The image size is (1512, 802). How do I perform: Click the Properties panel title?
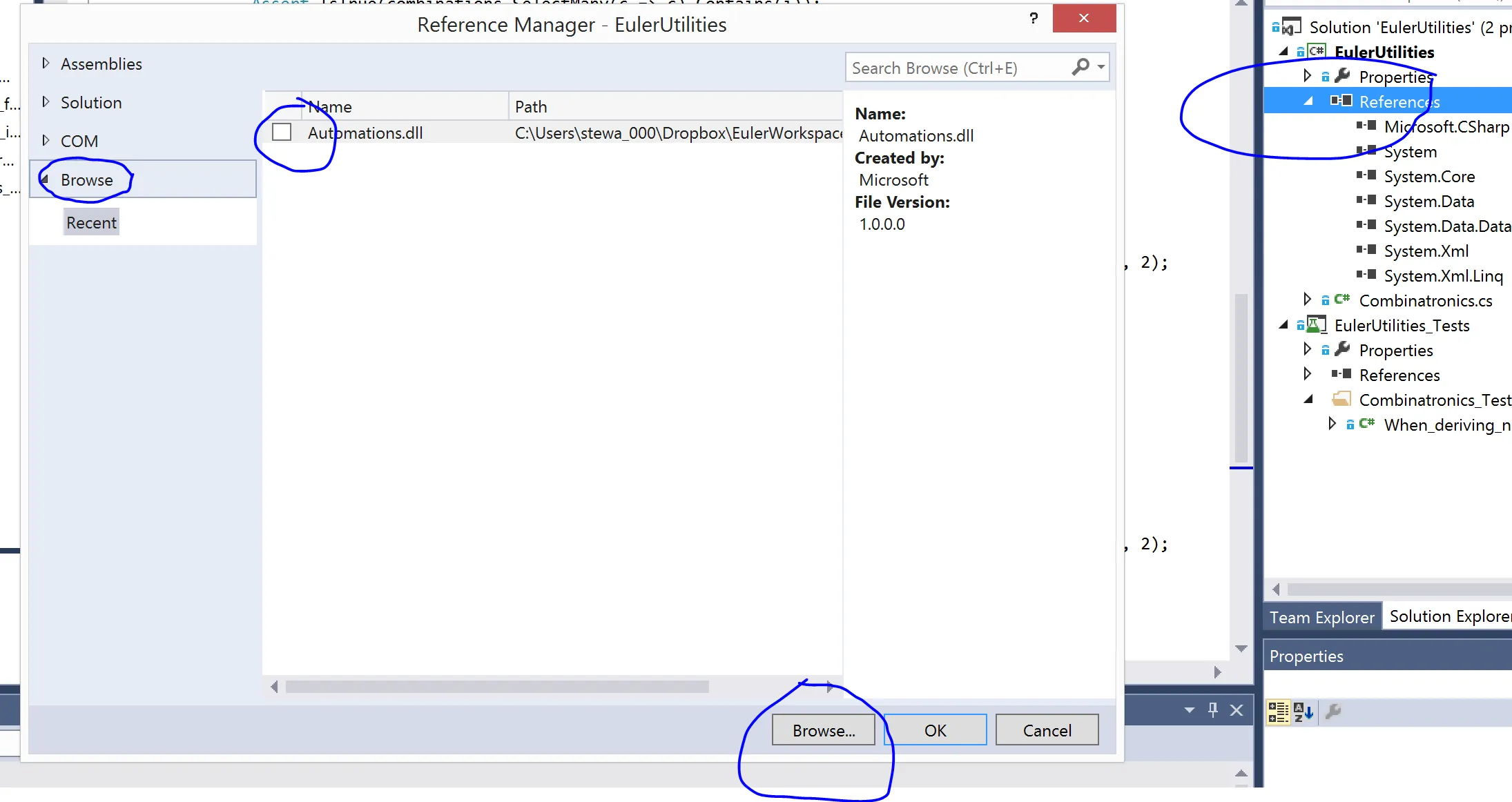(1306, 656)
